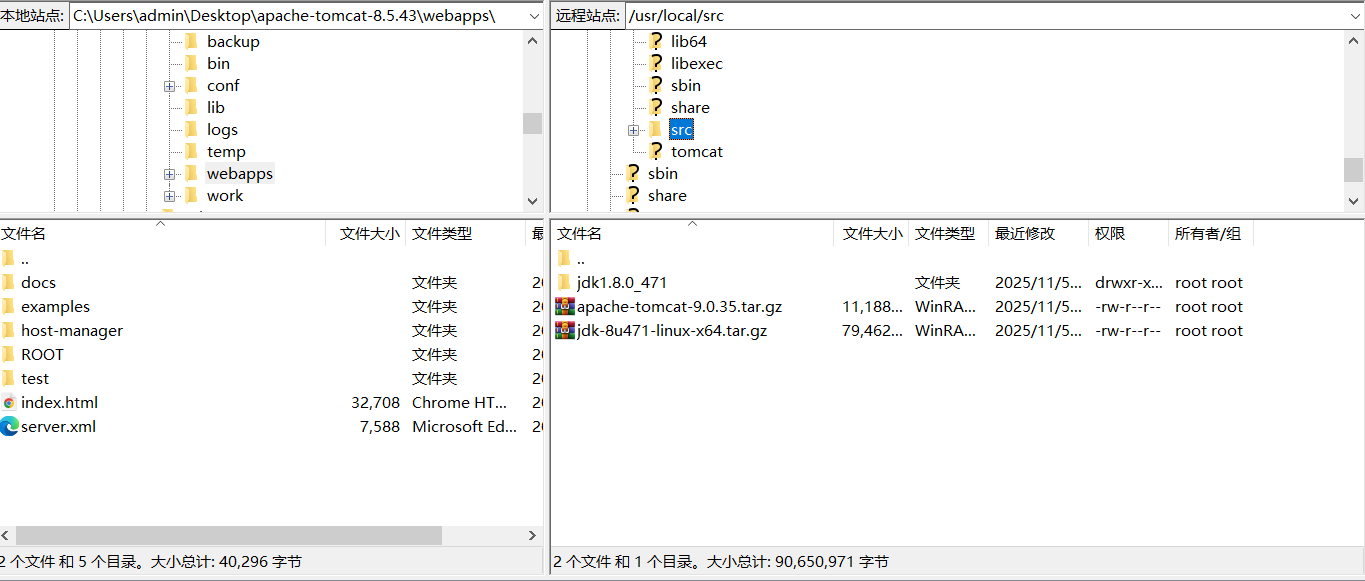The width and height of the screenshot is (1365, 581).
Task: Click the Chrome icon next to index.html
Action: pyautogui.click(x=9, y=402)
